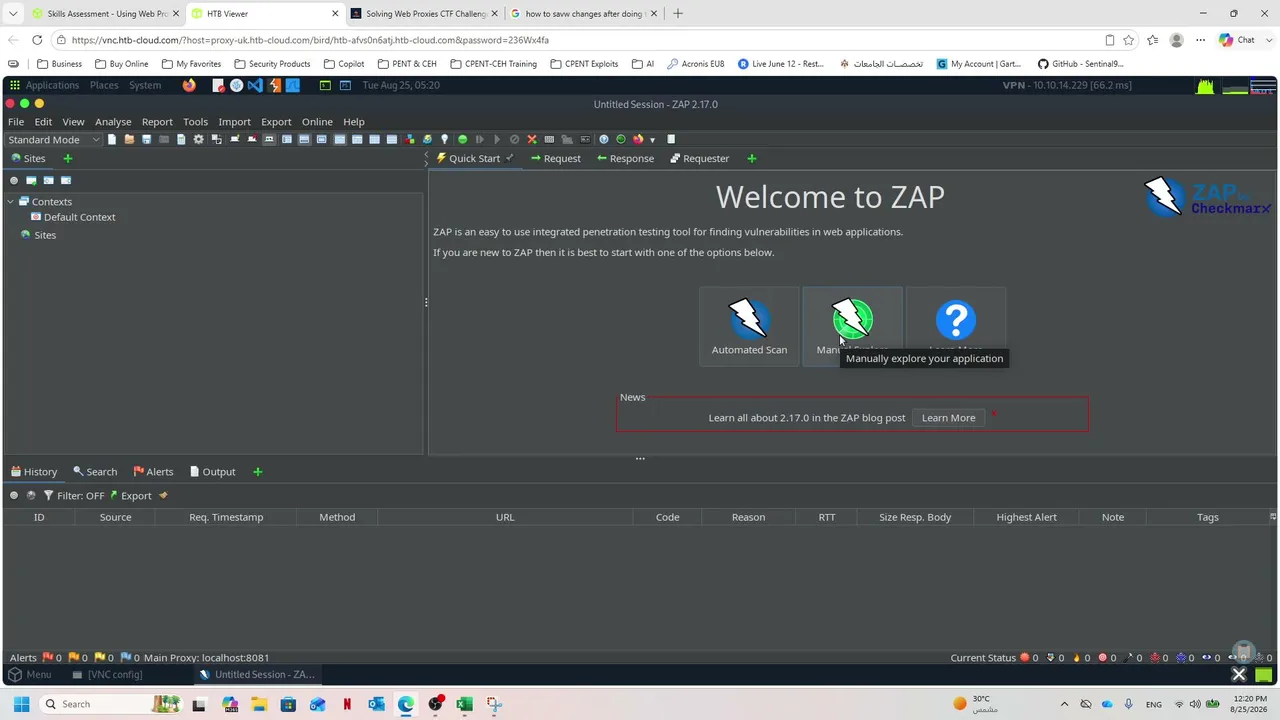Image resolution: width=1280 pixels, height=720 pixels.
Task: Sort by the URL column header
Action: coord(505,517)
